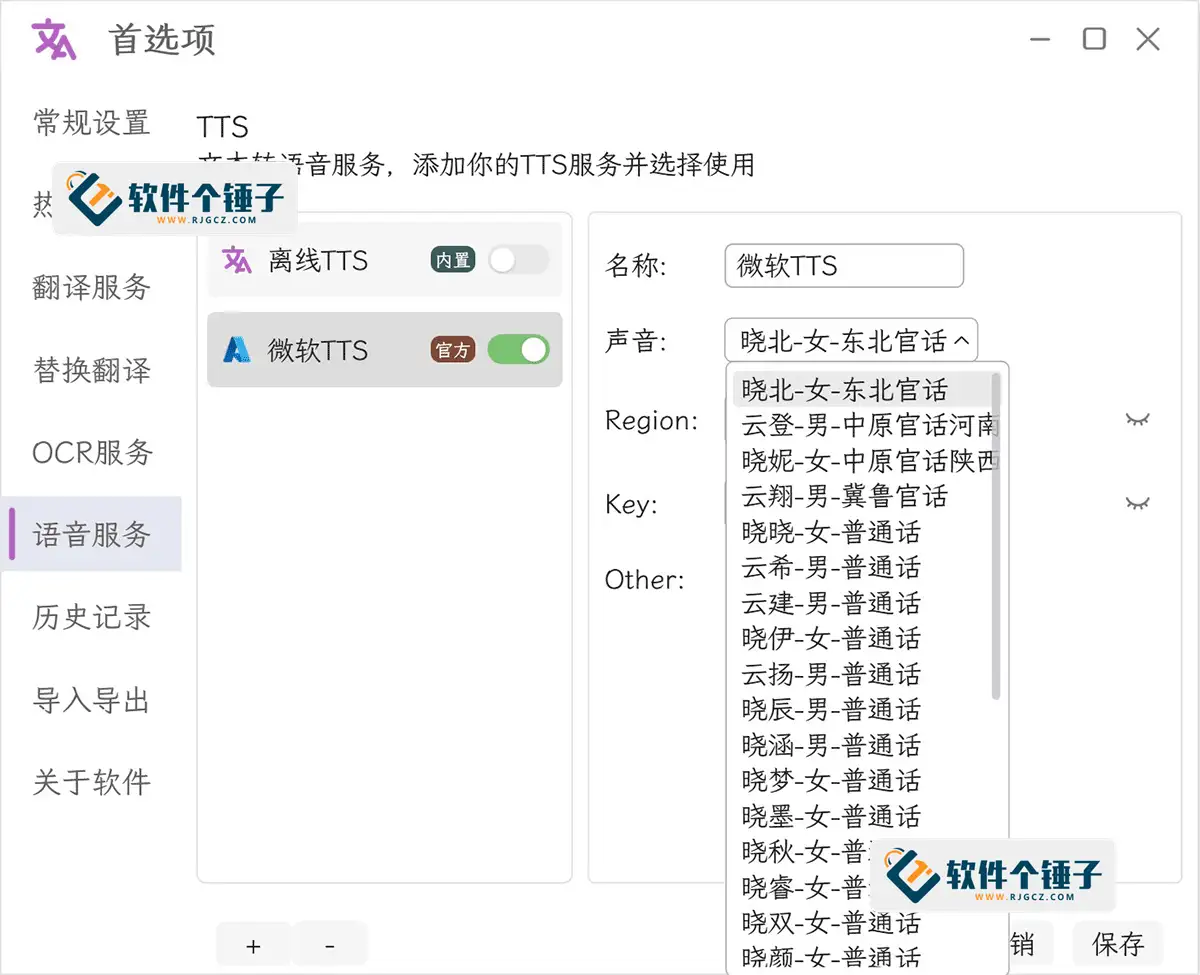Select the 语音服务 sidebar tab
The height and width of the screenshot is (975, 1200).
pos(91,535)
